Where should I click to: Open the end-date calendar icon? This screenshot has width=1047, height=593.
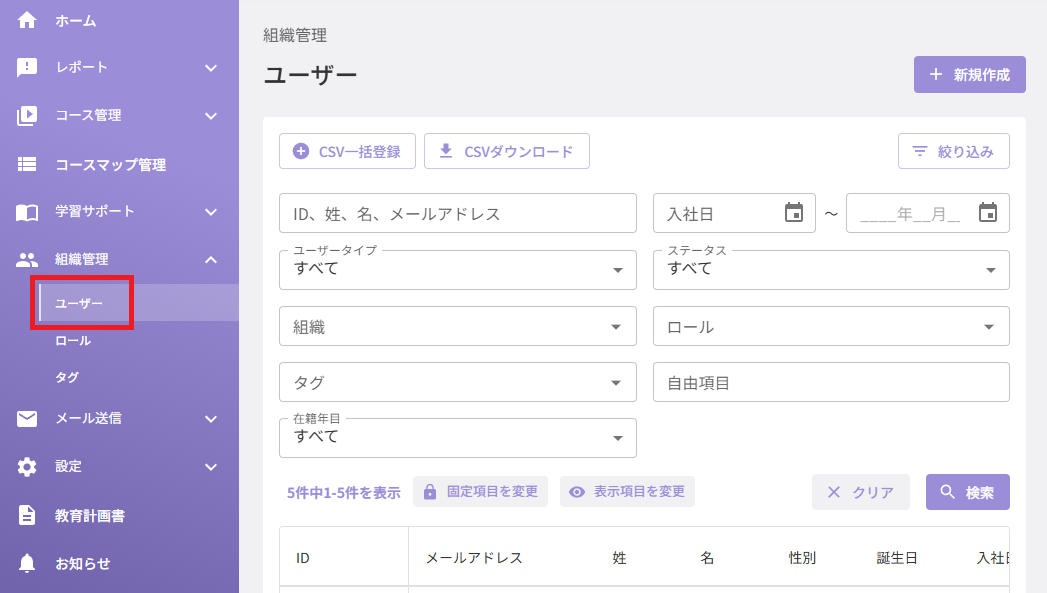pyautogui.click(x=988, y=212)
